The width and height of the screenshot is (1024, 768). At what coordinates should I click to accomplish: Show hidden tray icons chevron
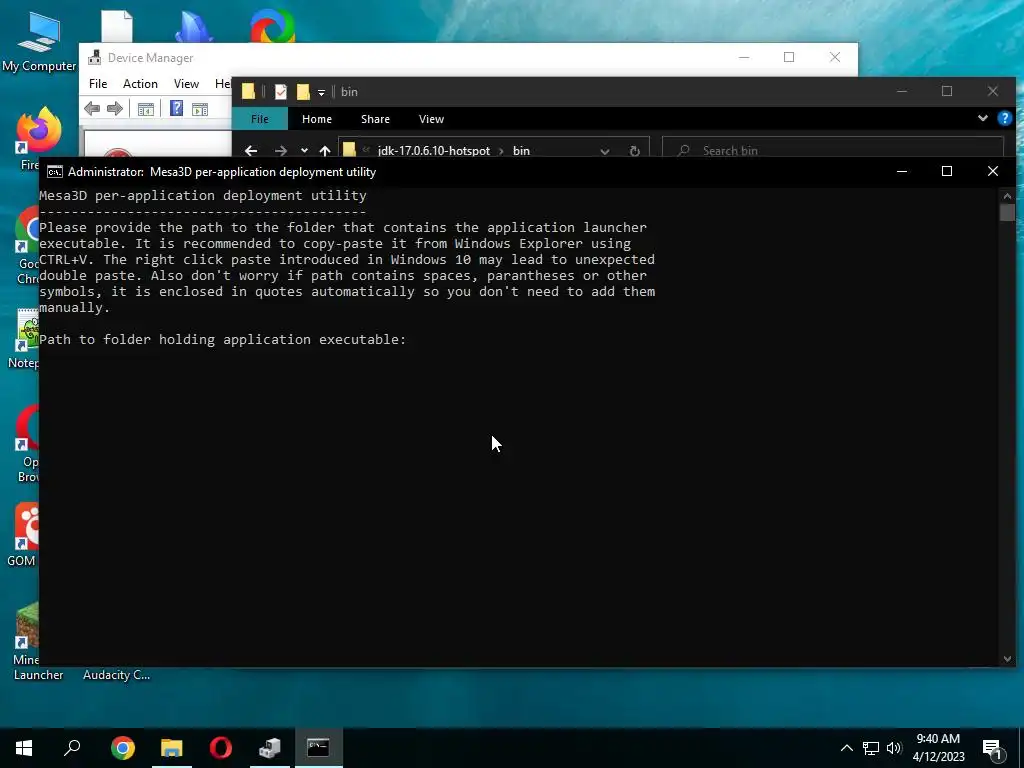coord(846,748)
